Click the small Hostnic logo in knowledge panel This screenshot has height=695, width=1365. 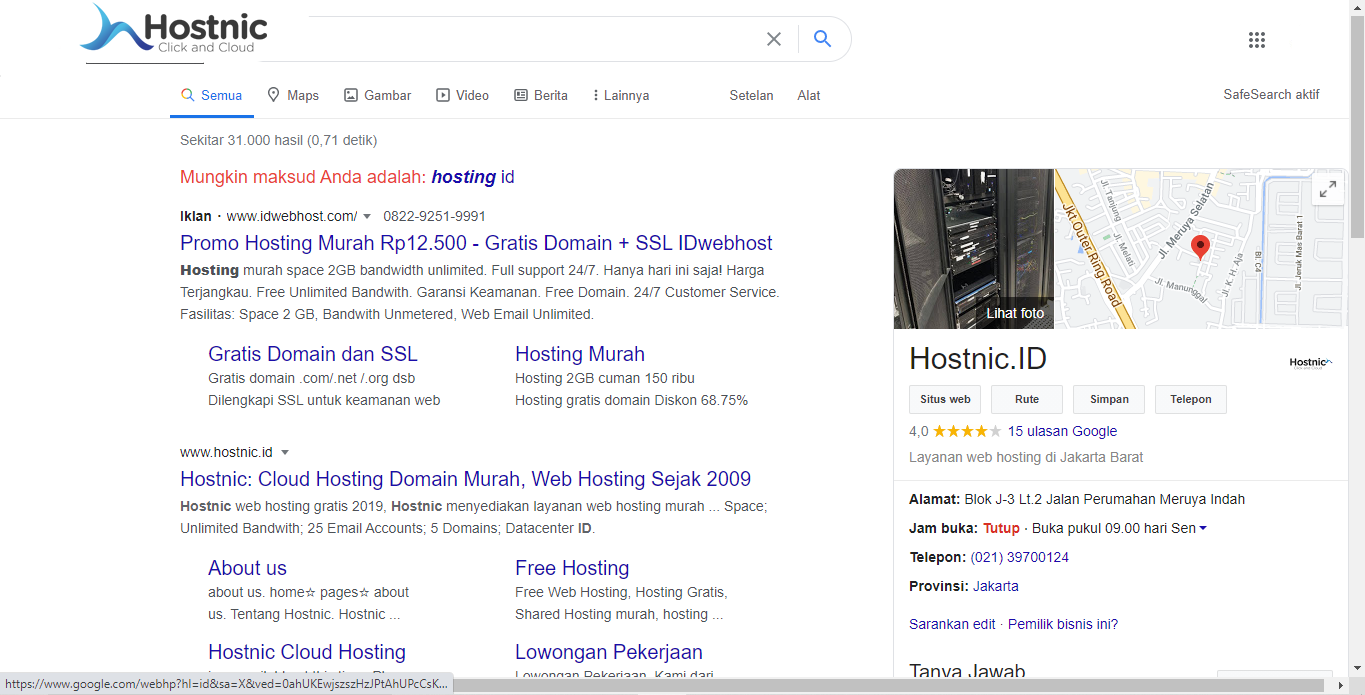click(x=1311, y=362)
